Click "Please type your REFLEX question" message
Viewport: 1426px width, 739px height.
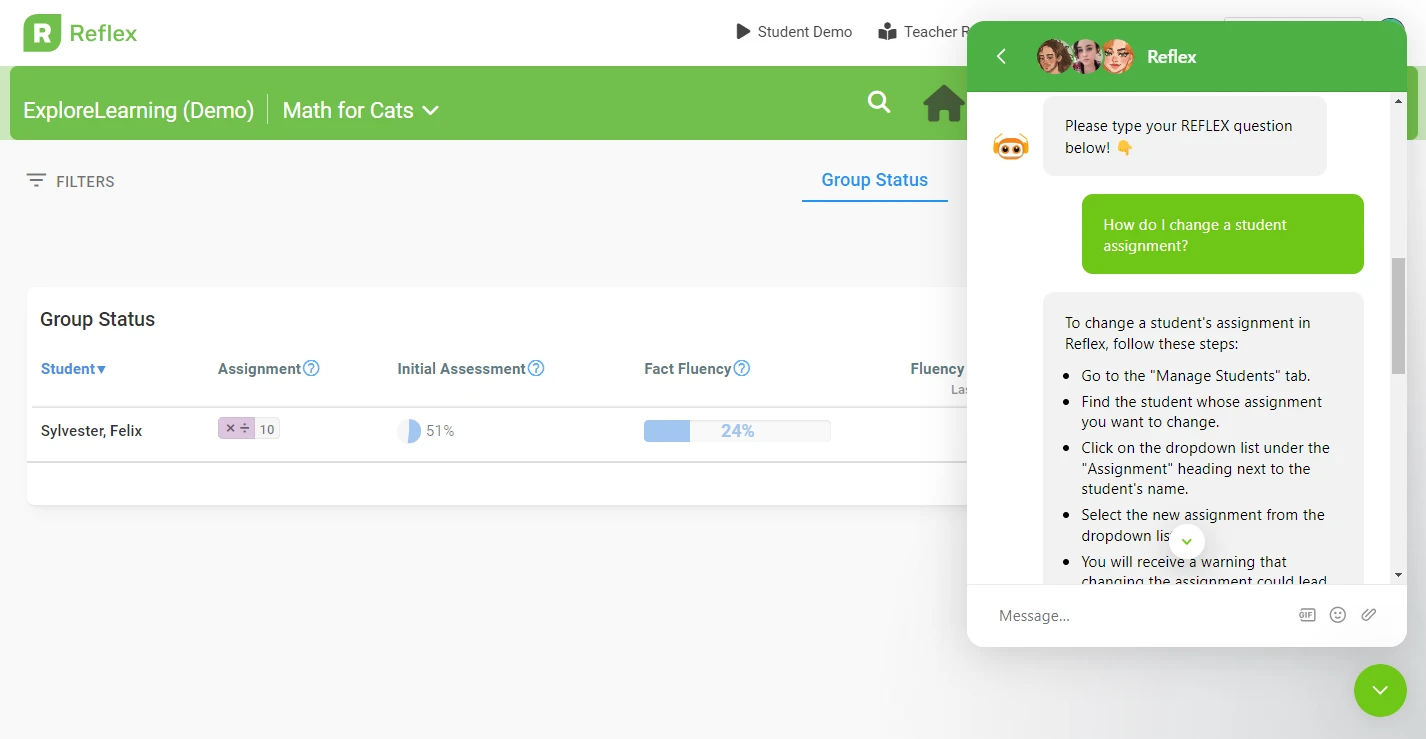[x=1185, y=136]
